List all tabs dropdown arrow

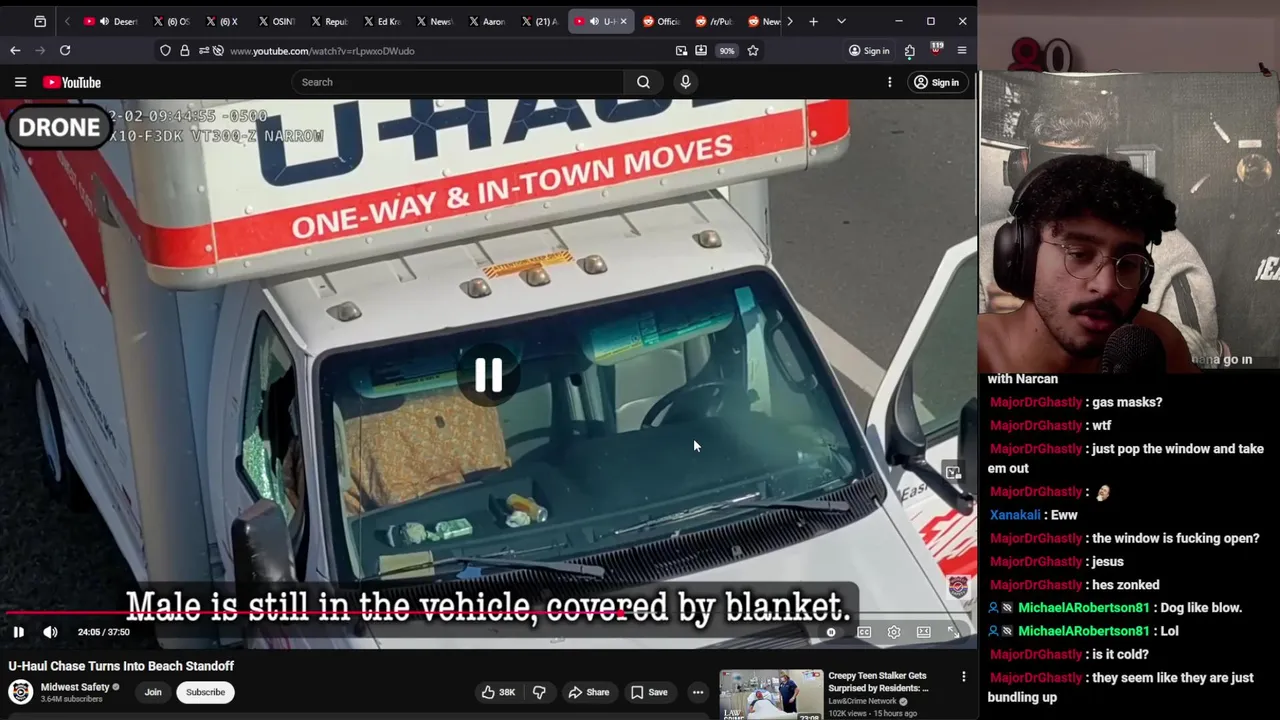pos(841,21)
